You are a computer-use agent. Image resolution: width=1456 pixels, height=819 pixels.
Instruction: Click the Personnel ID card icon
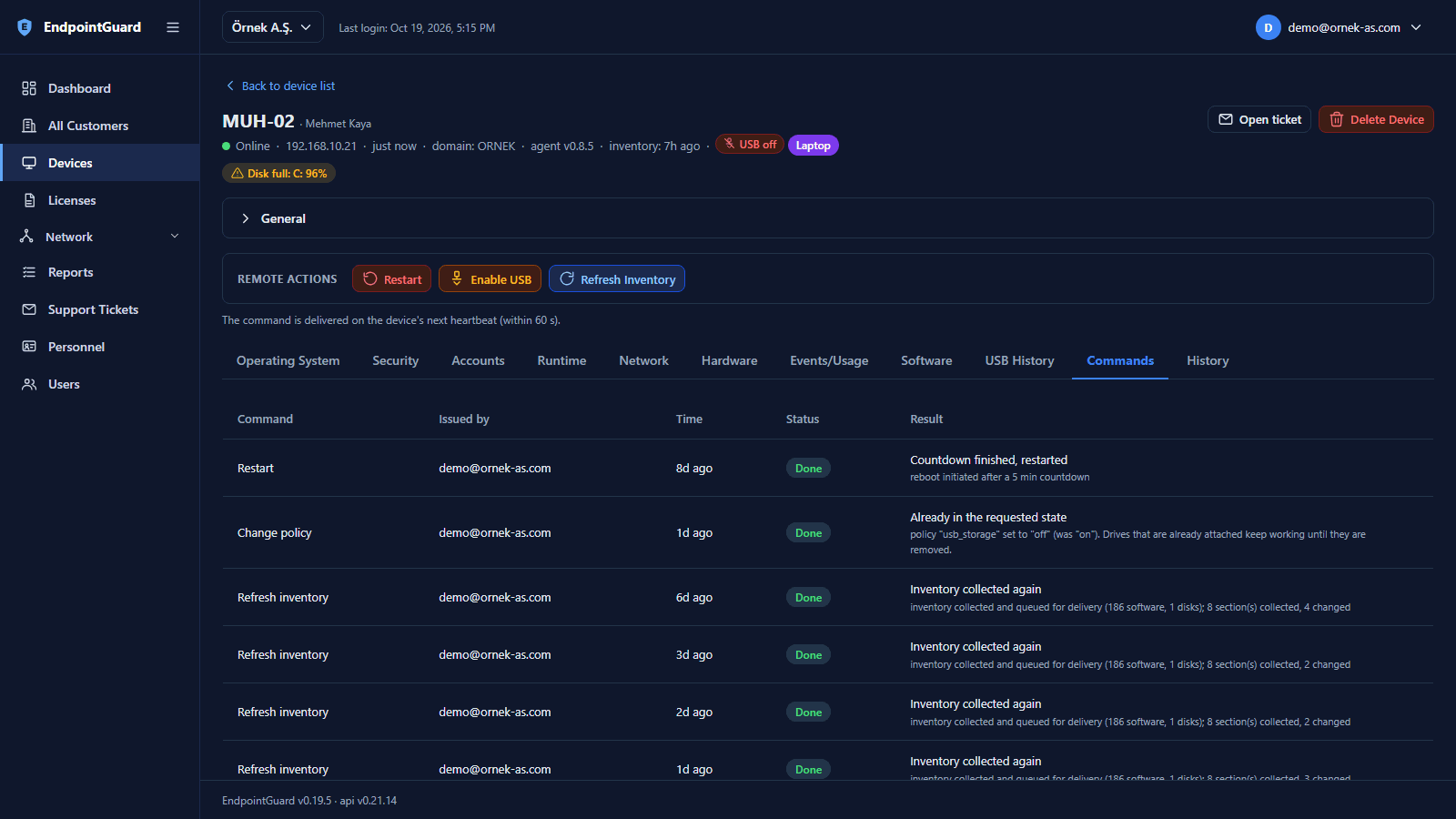pos(29,347)
